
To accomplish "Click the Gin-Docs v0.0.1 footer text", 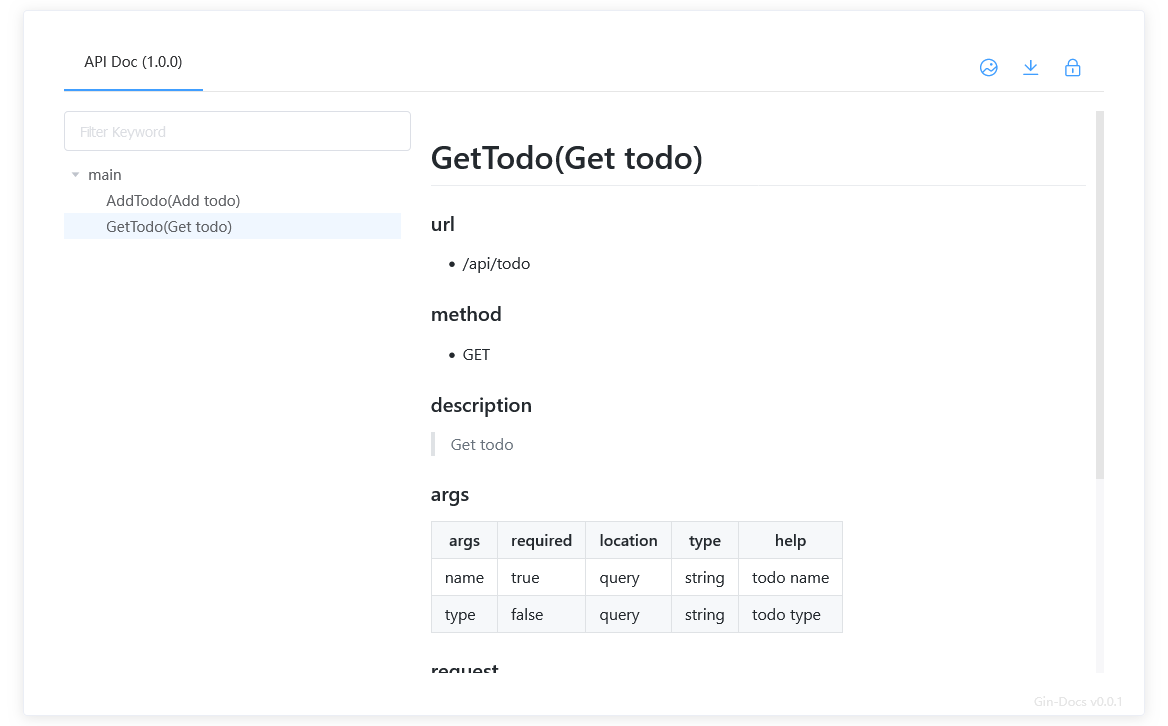I will point(1078,701).
